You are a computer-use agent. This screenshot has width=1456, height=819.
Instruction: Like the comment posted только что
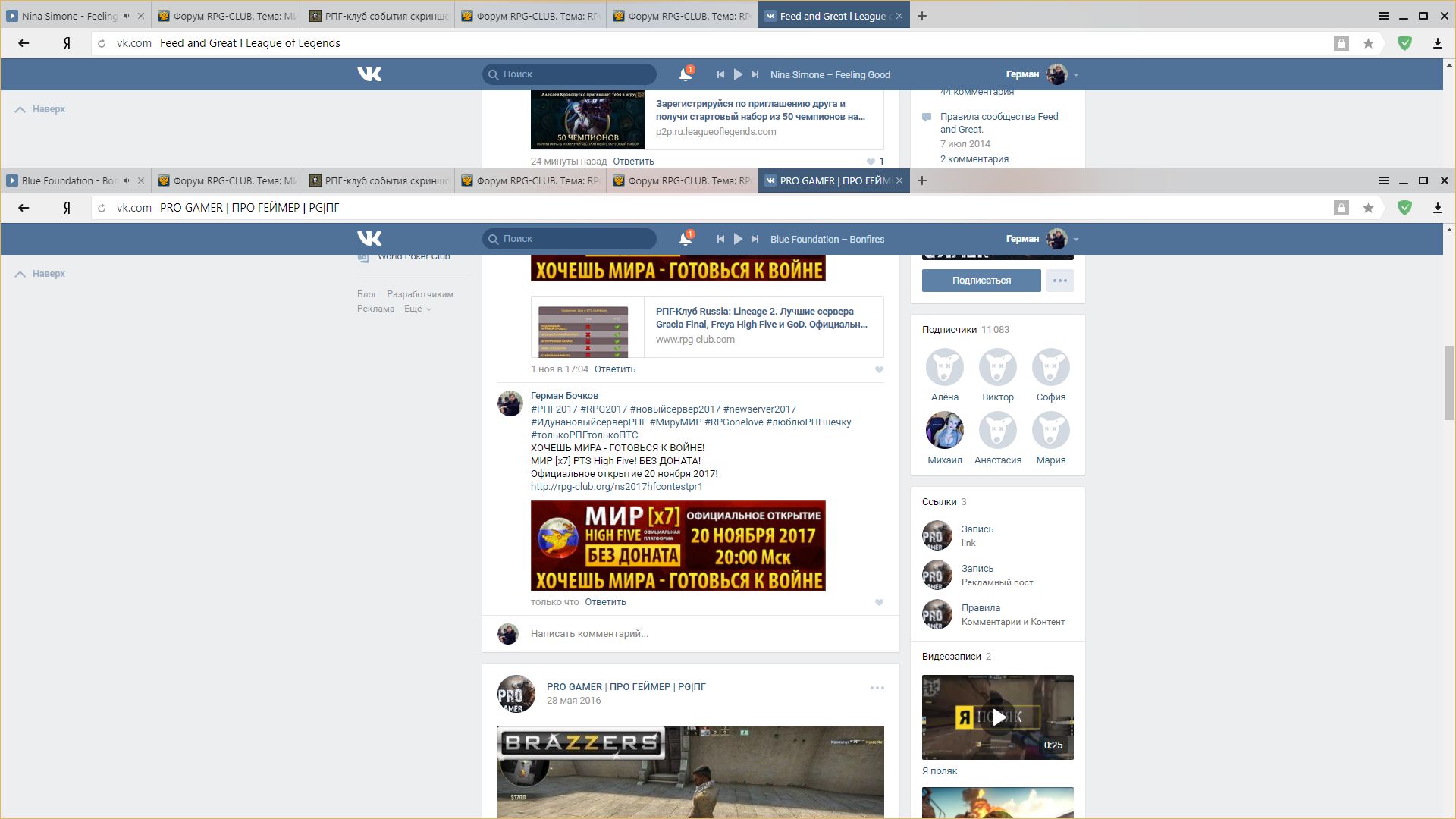pos(879,602)
